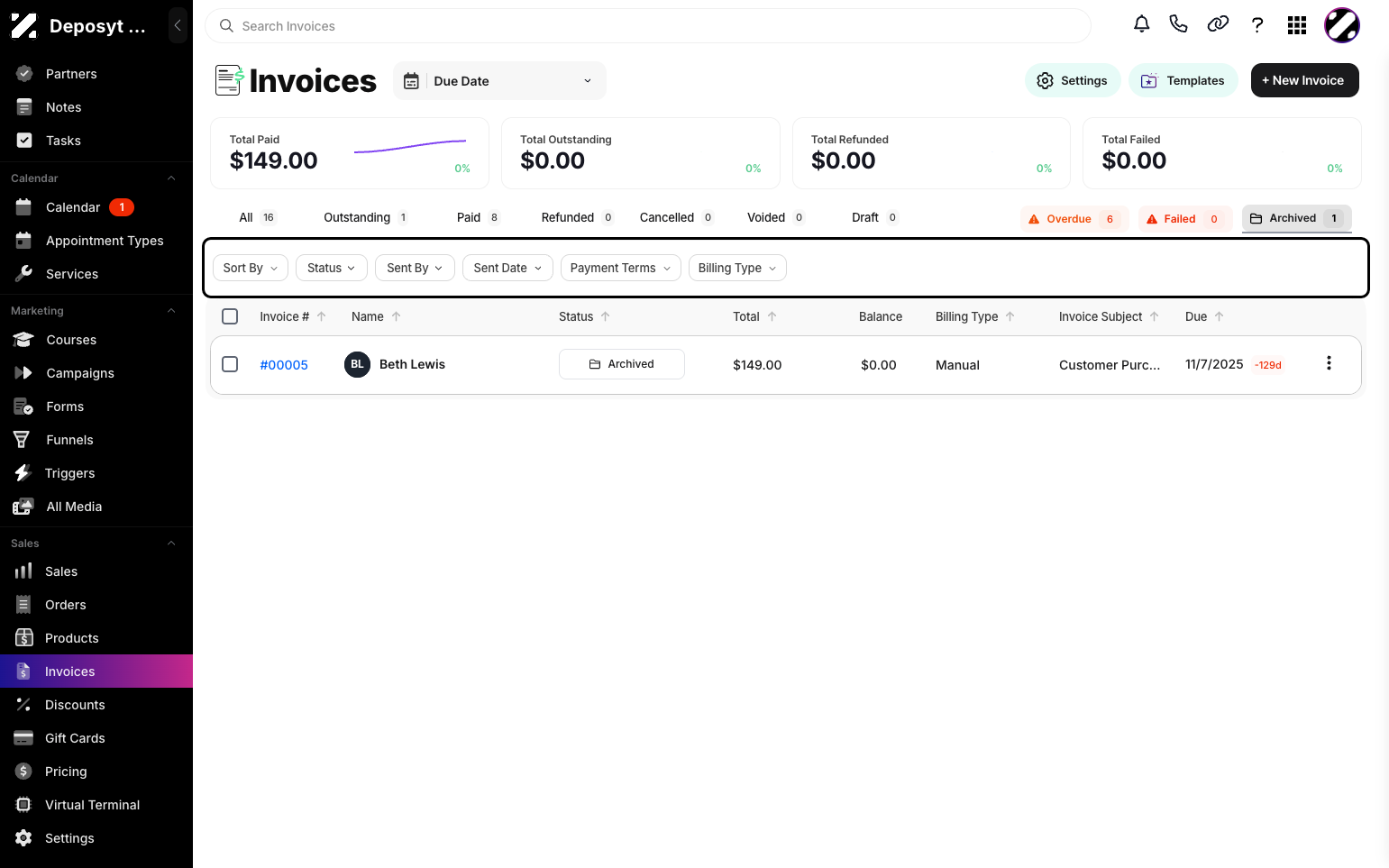Viewport: 1389px width, 868px height.
Task: Collapse the Marketing sidebar section
Action: 171,311
